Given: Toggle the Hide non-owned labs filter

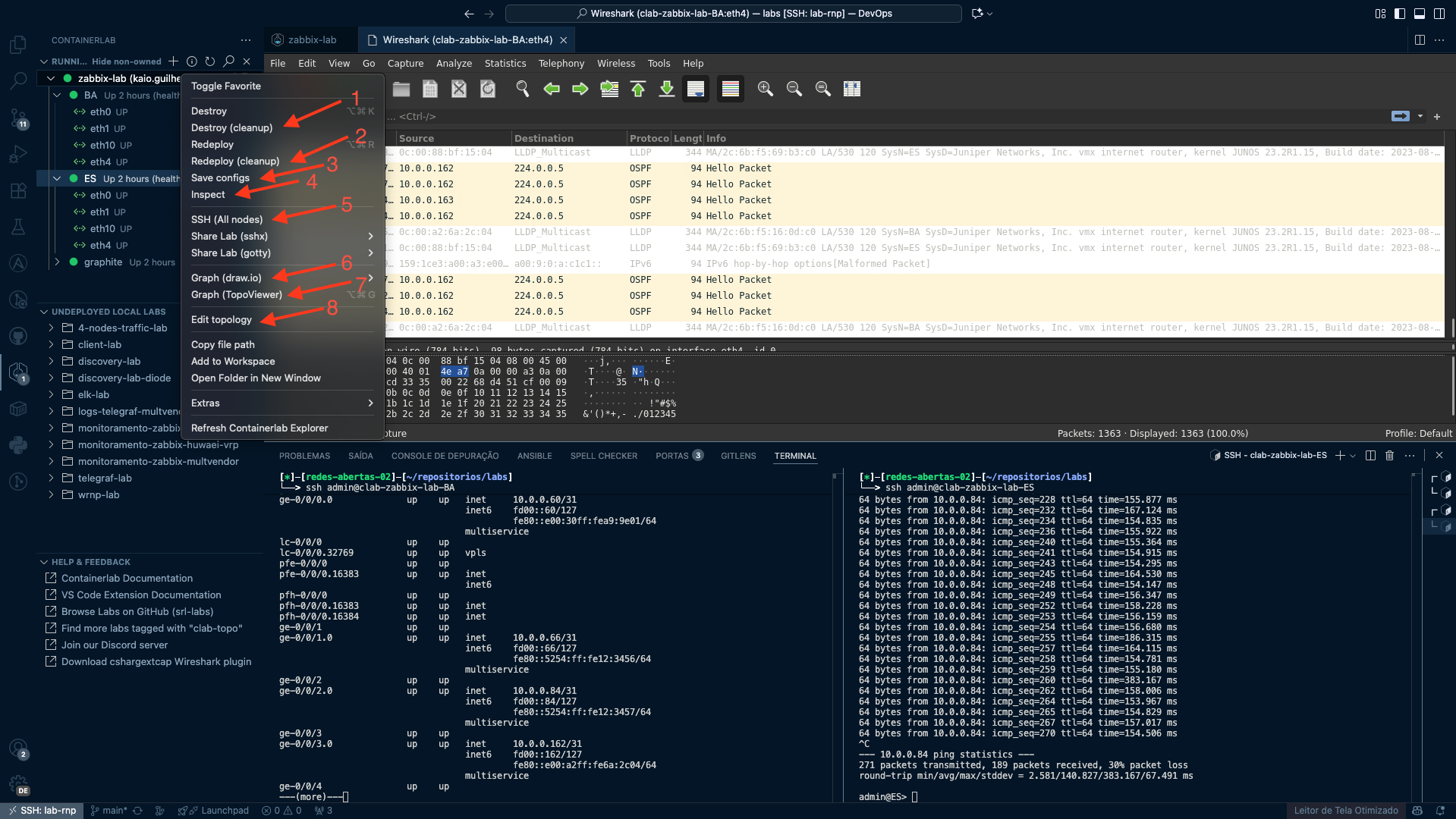Looking at the screenshot, I should tap(126, 61).
